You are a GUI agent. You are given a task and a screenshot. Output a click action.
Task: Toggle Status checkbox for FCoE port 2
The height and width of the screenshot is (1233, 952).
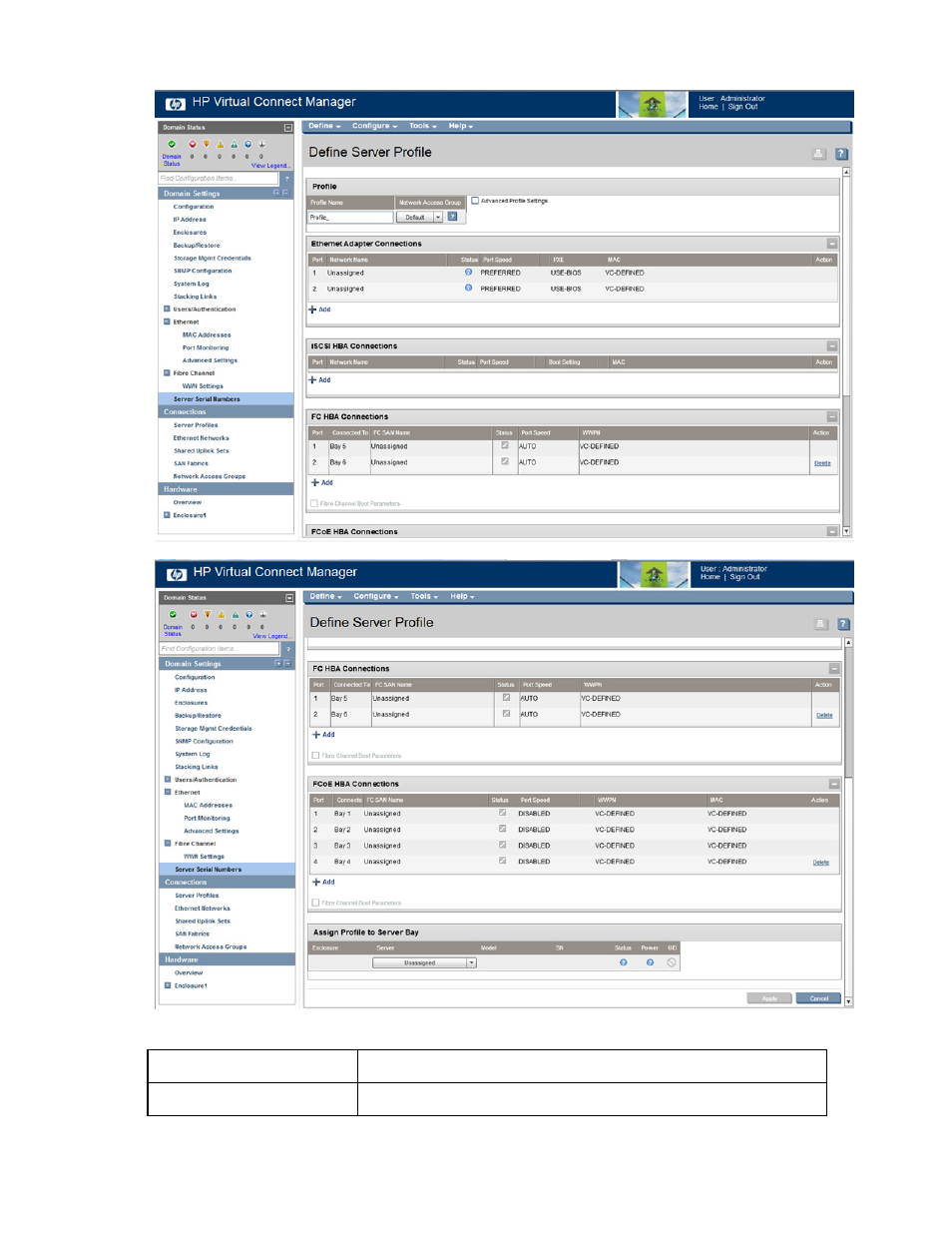pos(502,829)
